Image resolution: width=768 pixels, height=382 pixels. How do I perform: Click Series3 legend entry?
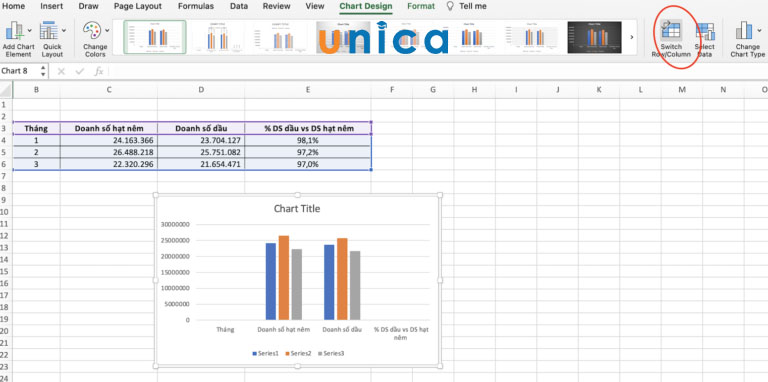coord(331,353)
